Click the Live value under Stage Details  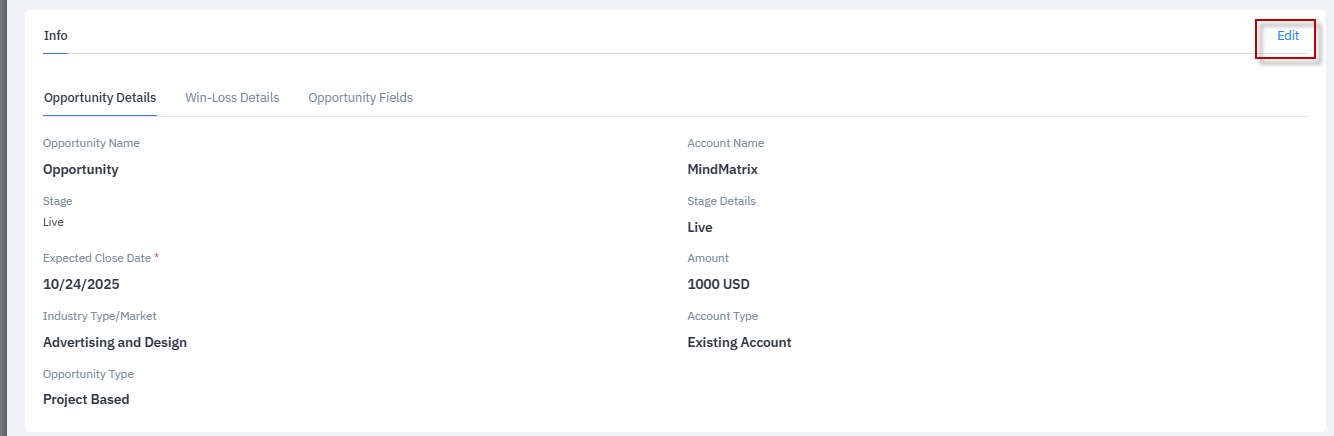pos(700,228)
